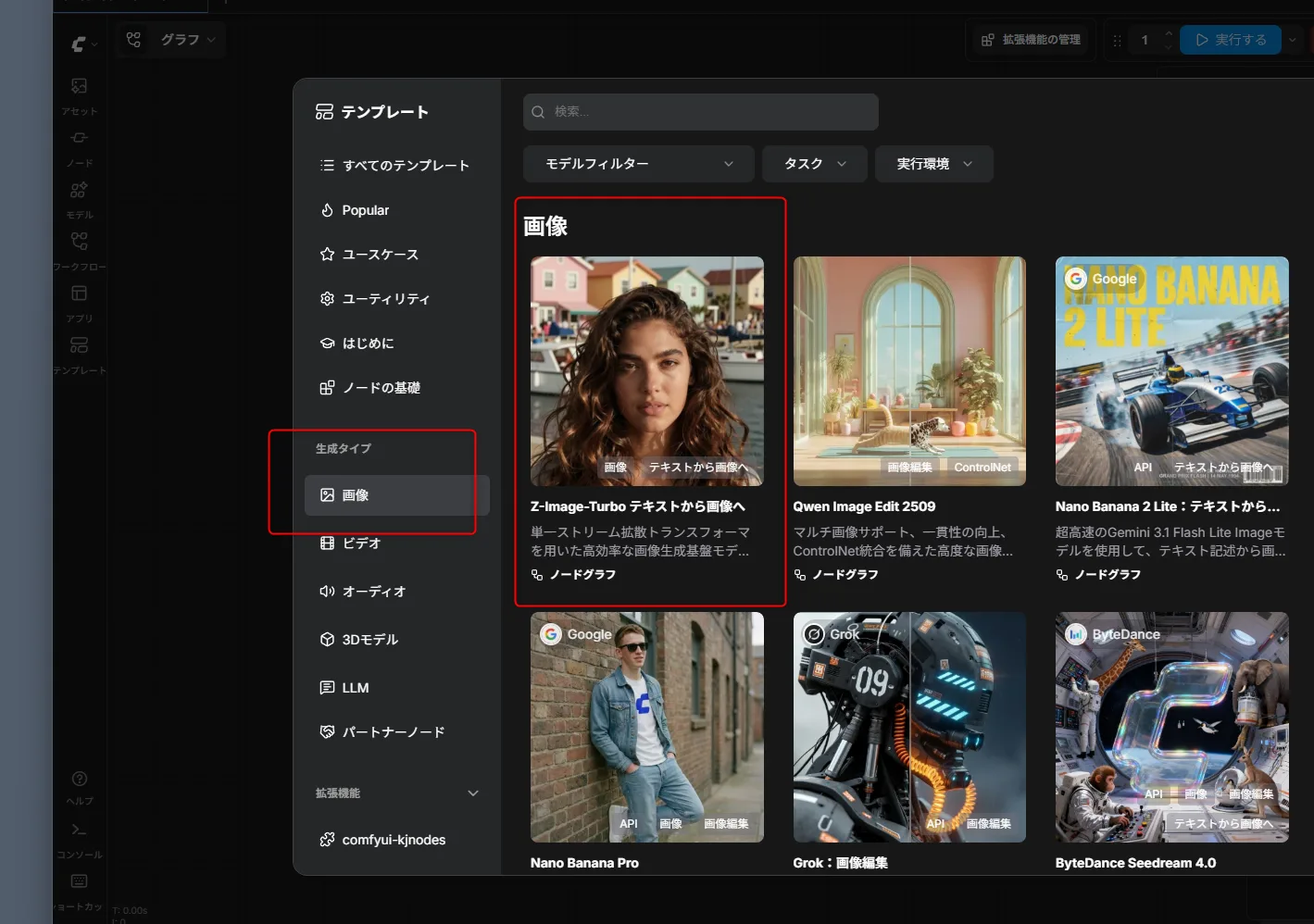Select the ノードの基礎 category

coord(396,388)
